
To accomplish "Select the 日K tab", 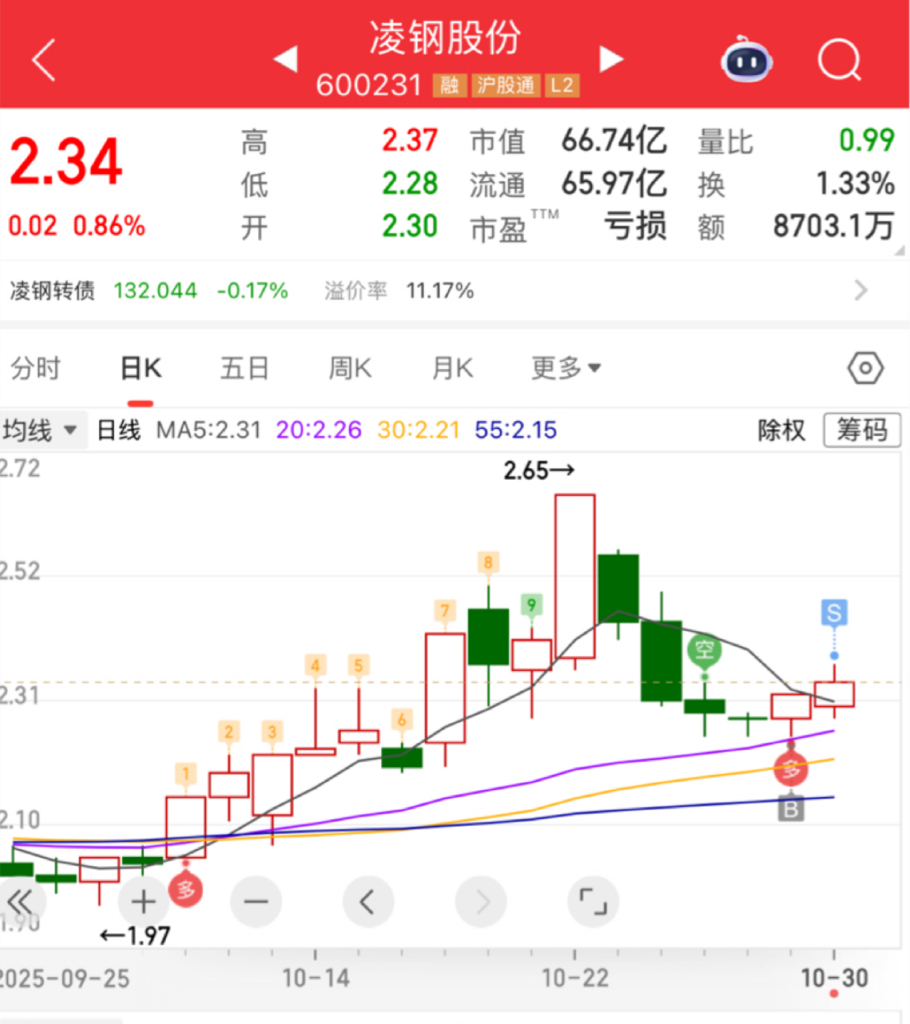I will pos(141,368).
